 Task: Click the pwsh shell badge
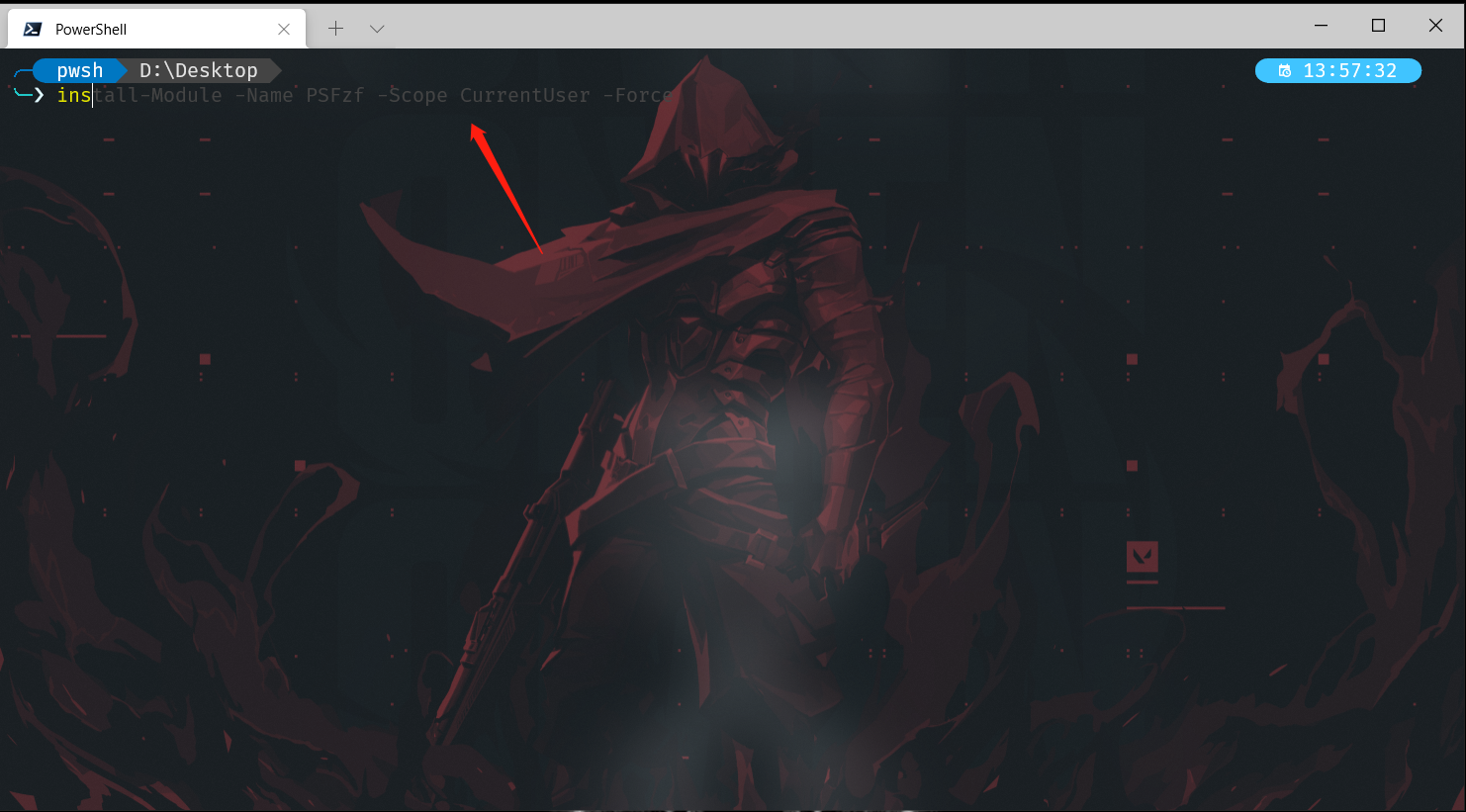(79, 70)
